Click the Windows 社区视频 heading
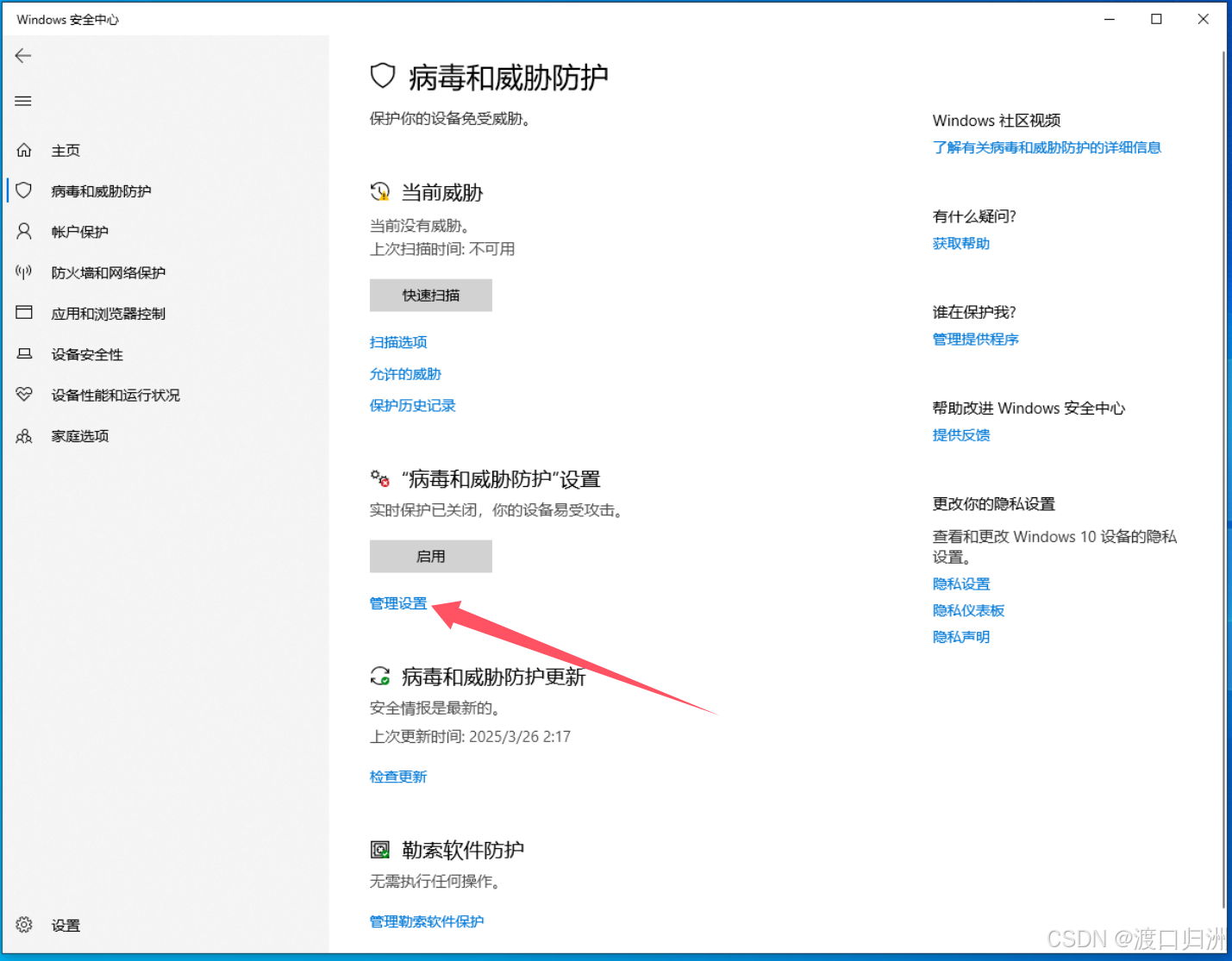1232x961 pixels. [997, 121]
